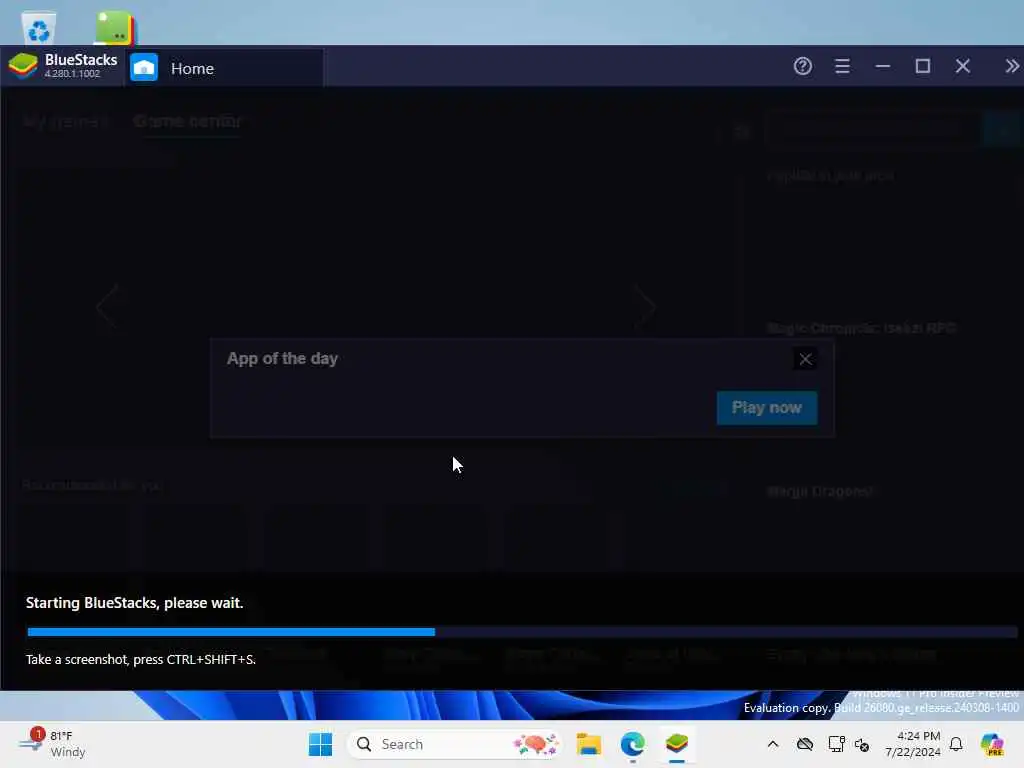Click the BlueStacks taskbar icon
Viewport: 1024px width, 768px height.
[x=677, y=744]
